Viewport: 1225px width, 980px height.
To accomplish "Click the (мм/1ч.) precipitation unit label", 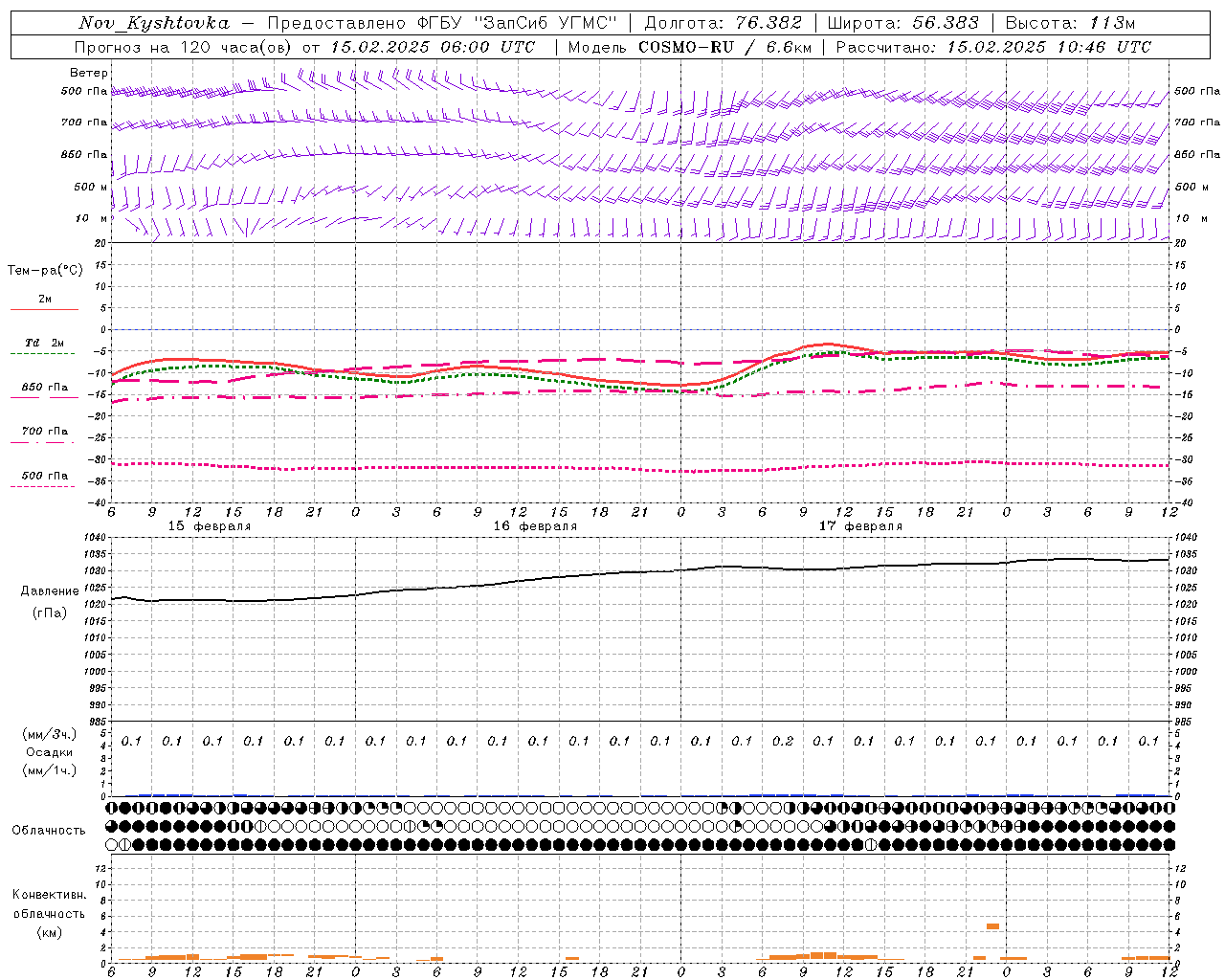I will 50,770.
